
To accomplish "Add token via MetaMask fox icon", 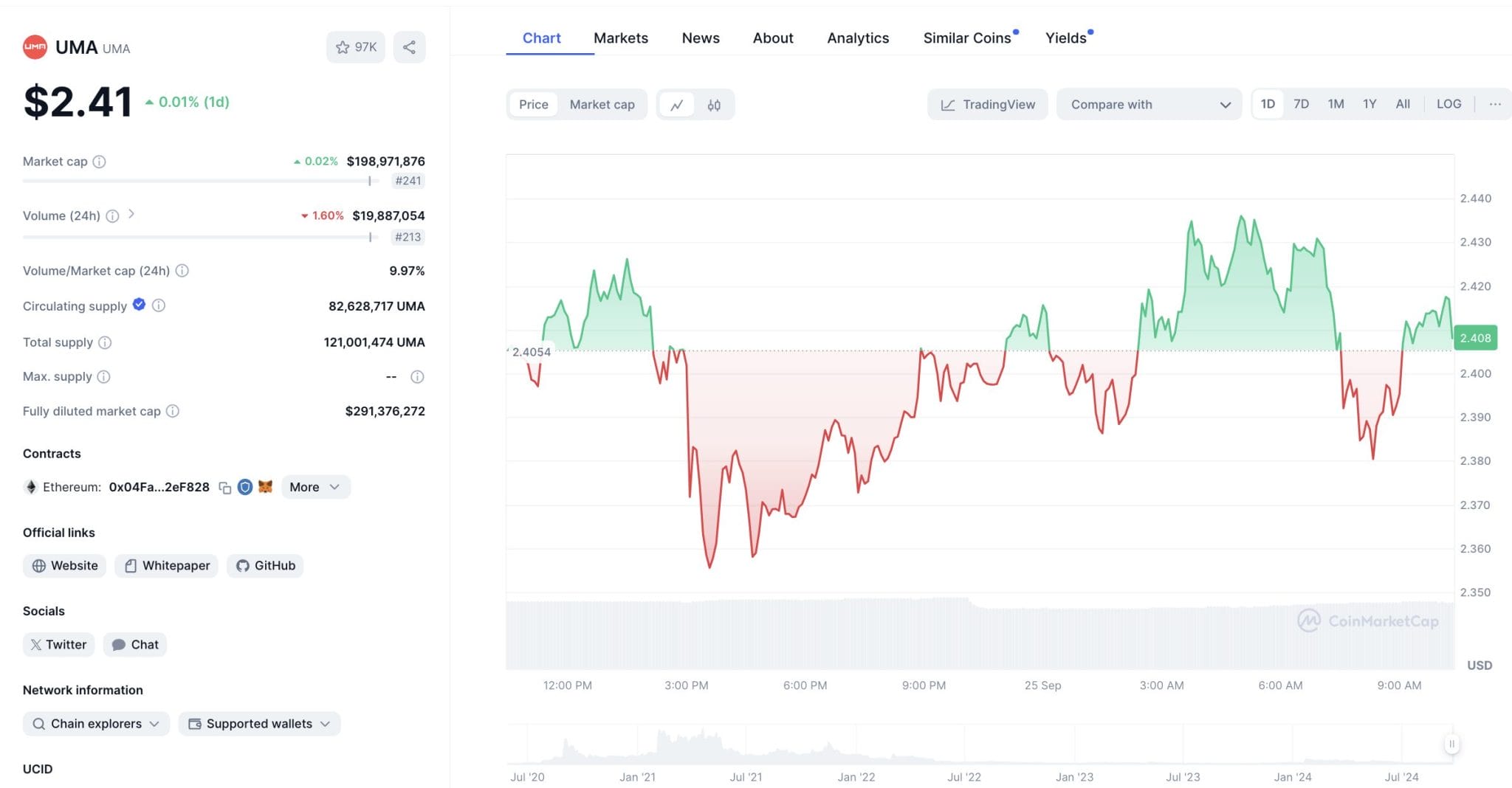I will pyautogui.click(x=266, y=487).
